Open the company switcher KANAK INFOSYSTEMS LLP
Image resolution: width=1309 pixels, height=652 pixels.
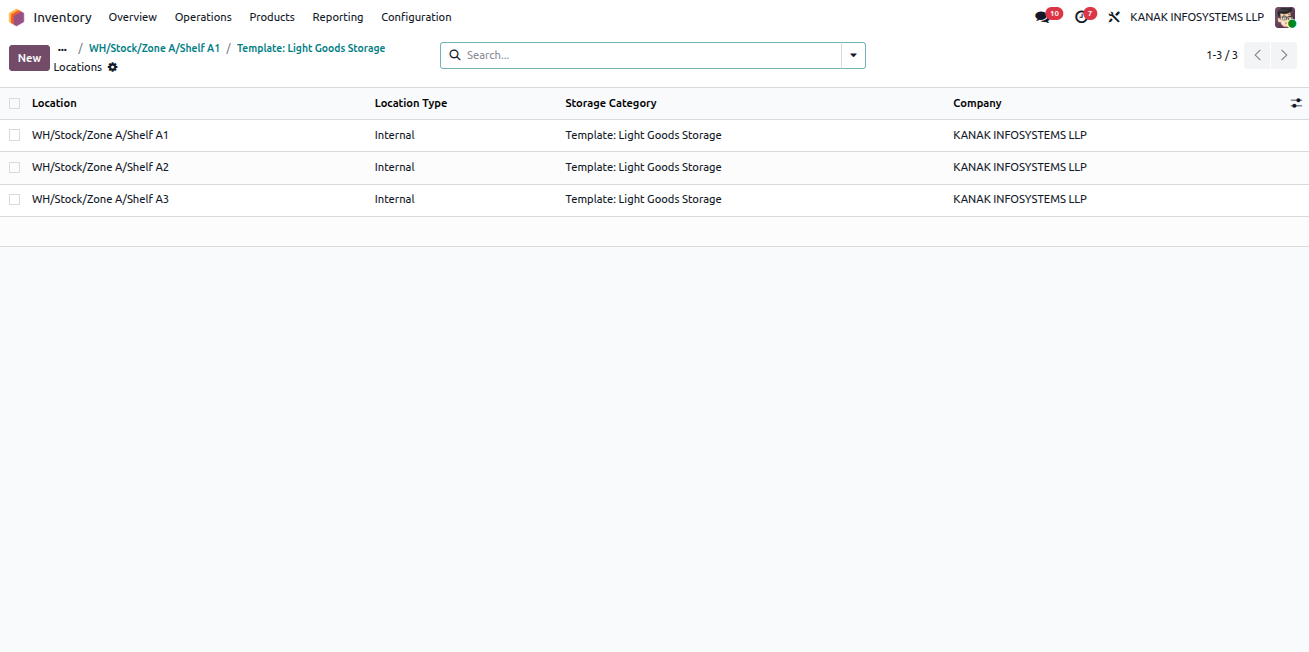pos(1197,17)
